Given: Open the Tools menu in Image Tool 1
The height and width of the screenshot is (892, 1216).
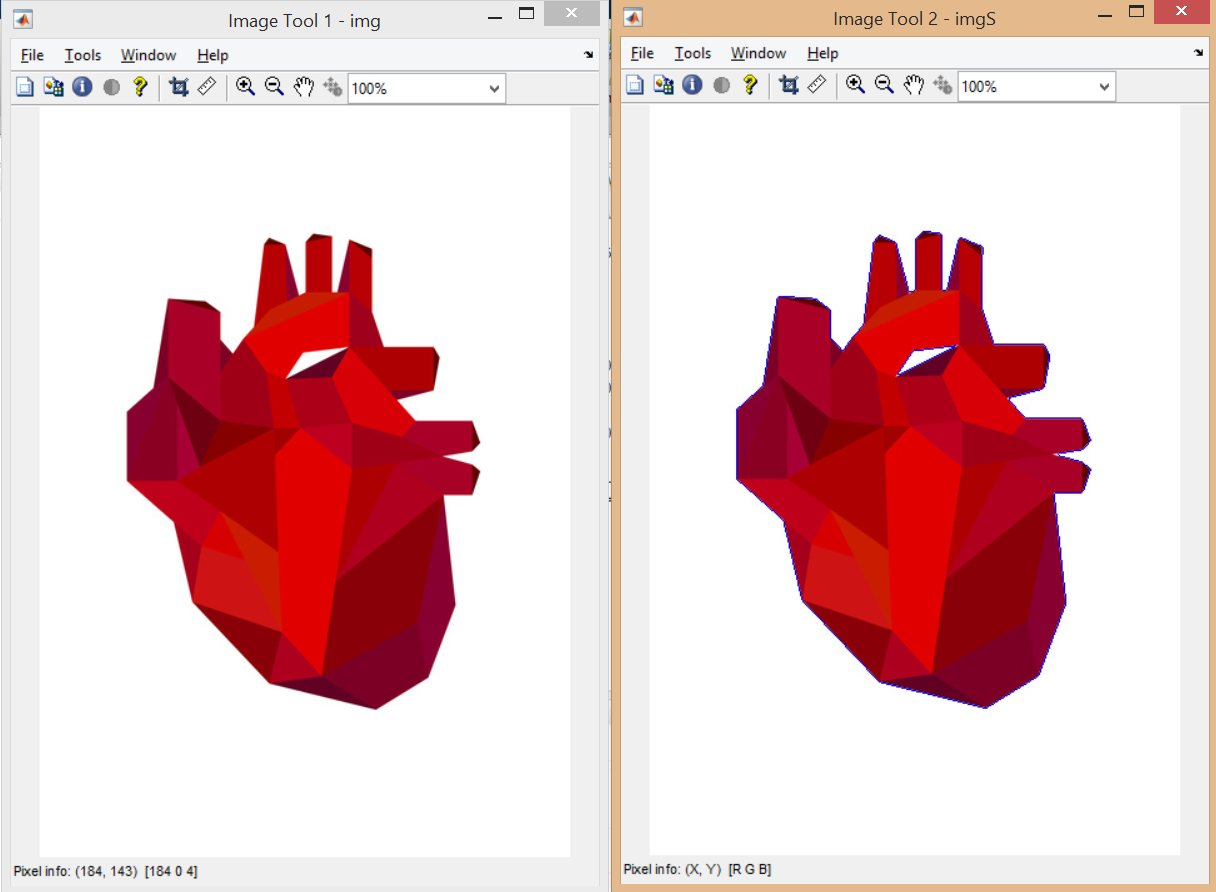Looking at the screenshot, I should (83, 55).
